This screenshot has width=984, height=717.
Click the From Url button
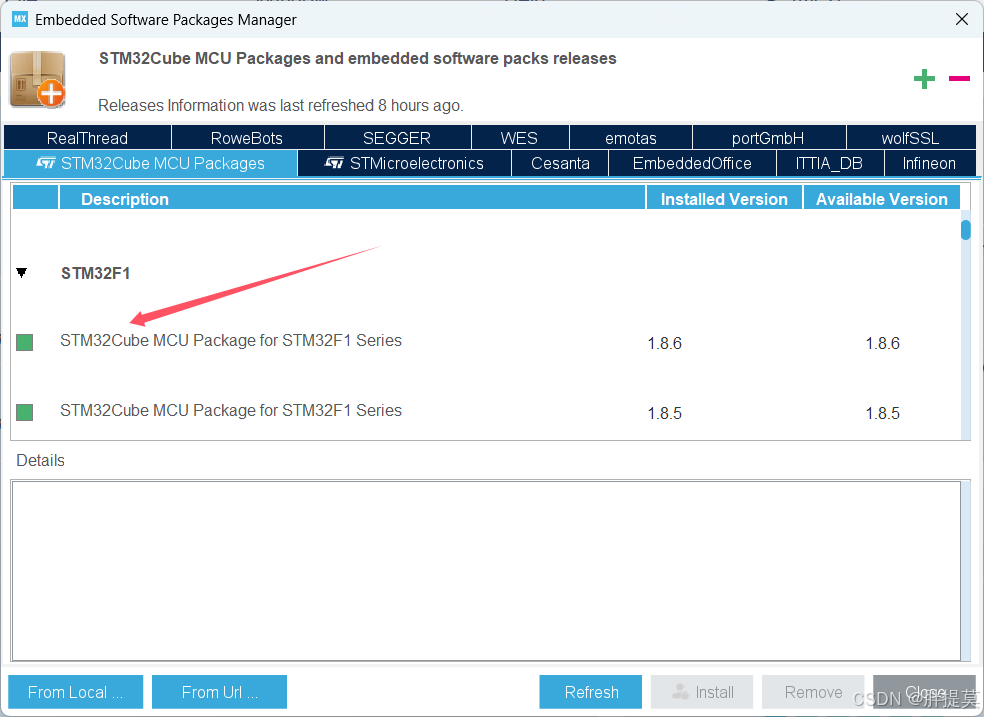point(220,692)
